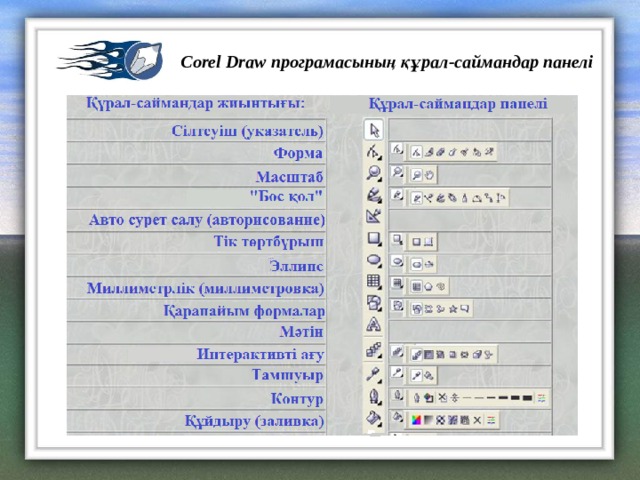Open Fountain Fill gradient swatch in Fill flyout

(428, 420)
